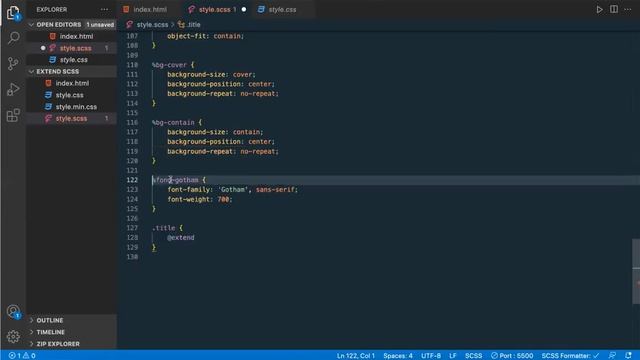Click .title selector on line 127

pos(163,228)
